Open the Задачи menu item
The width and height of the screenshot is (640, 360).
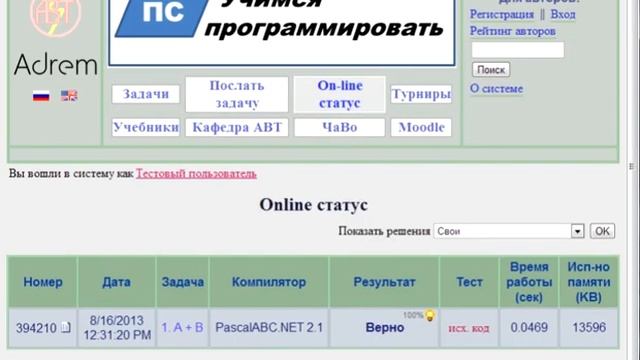click(x=146, y=94)
